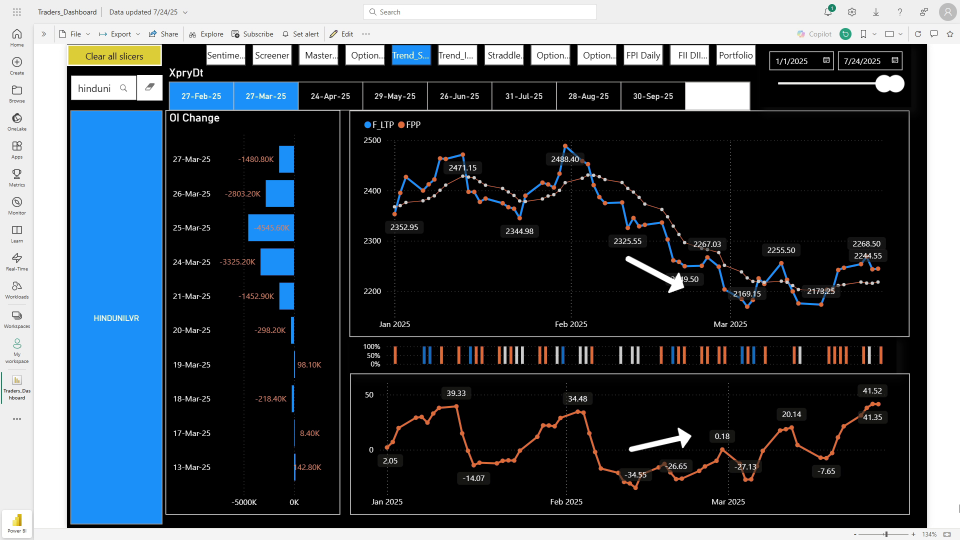
Task: Open the feedback icon in the header
Action: click(923, 12)
